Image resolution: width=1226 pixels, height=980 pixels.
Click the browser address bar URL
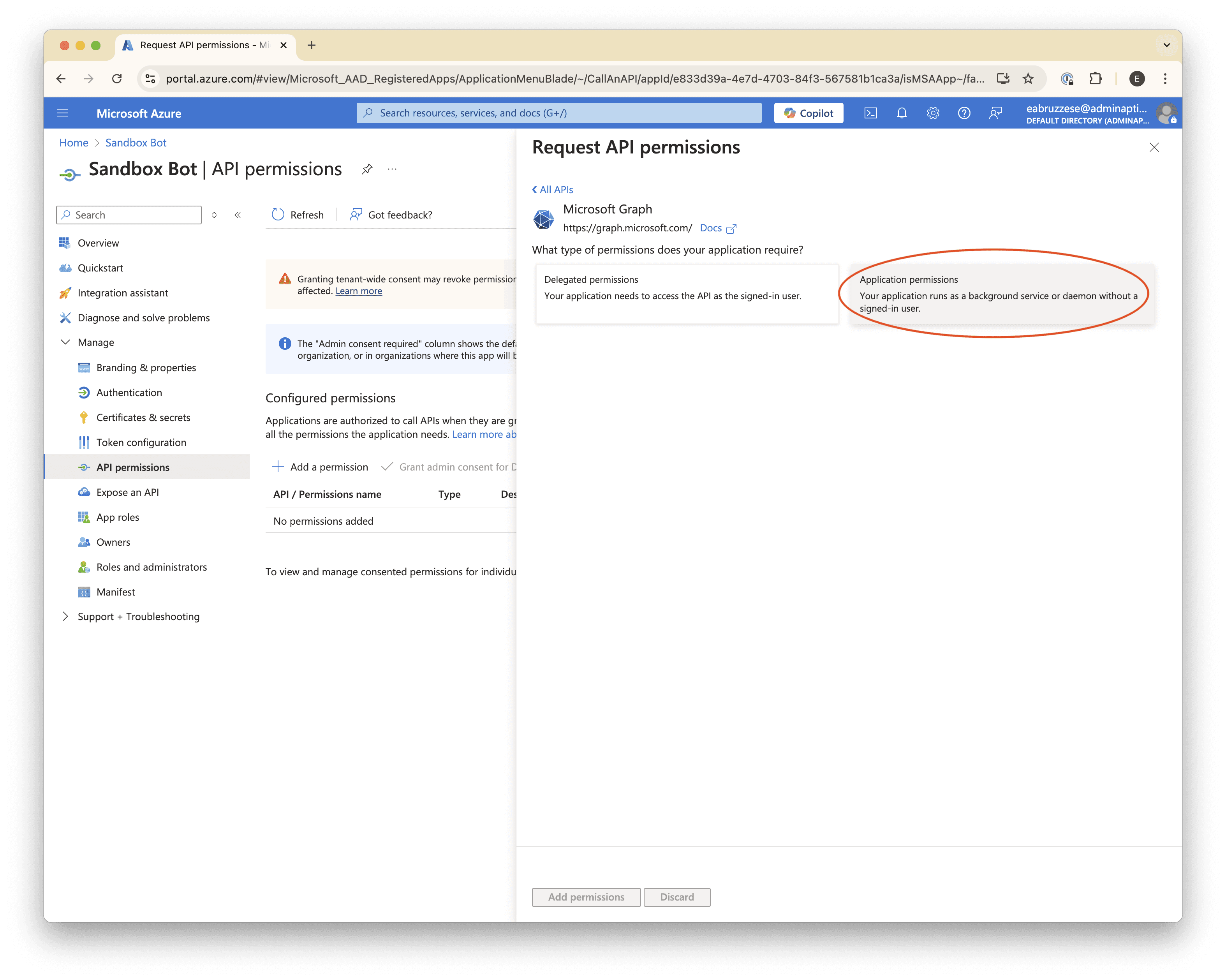point(575,79)
